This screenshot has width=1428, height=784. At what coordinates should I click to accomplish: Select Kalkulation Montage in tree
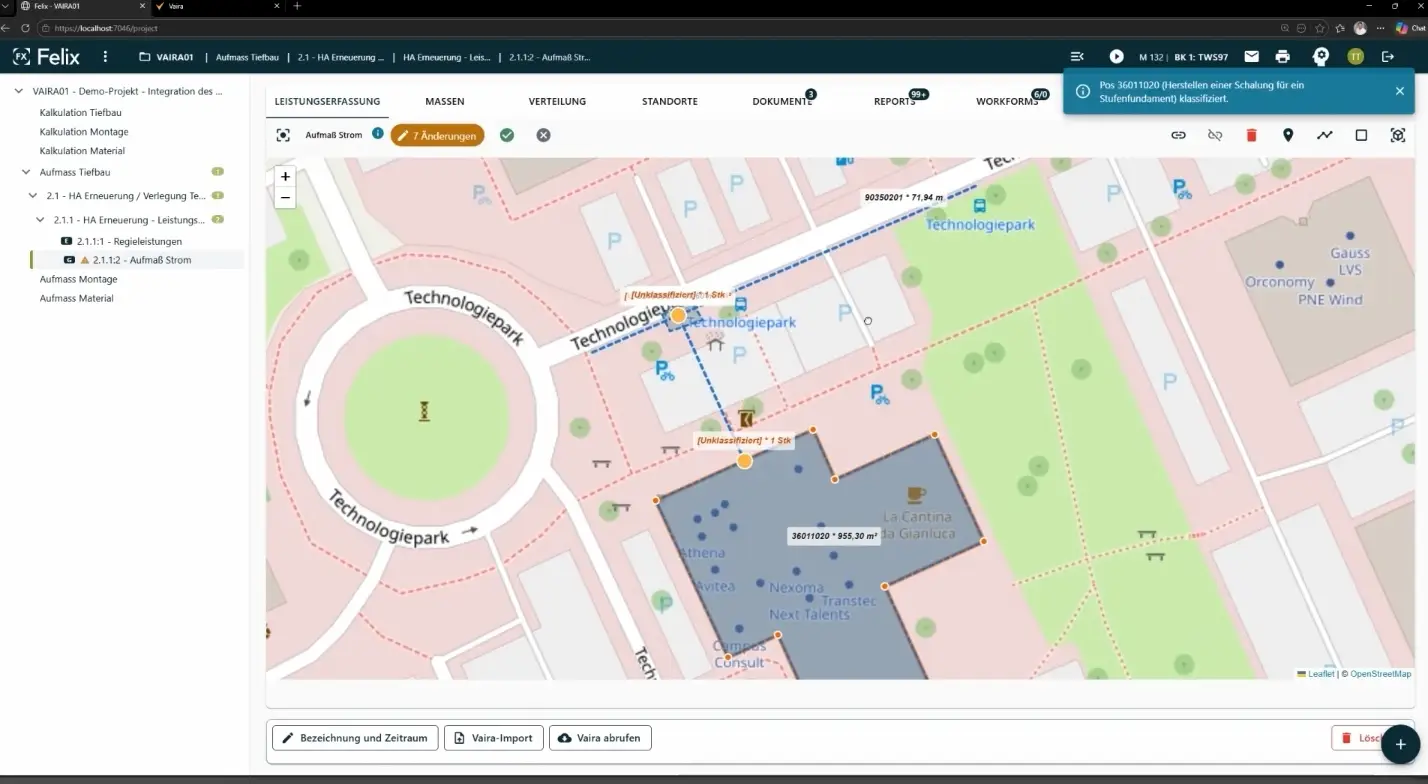[84, 132]
